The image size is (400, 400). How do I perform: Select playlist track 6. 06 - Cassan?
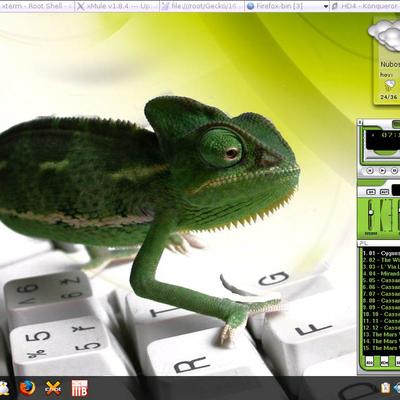pyautogui.click(x=381, y=287)
